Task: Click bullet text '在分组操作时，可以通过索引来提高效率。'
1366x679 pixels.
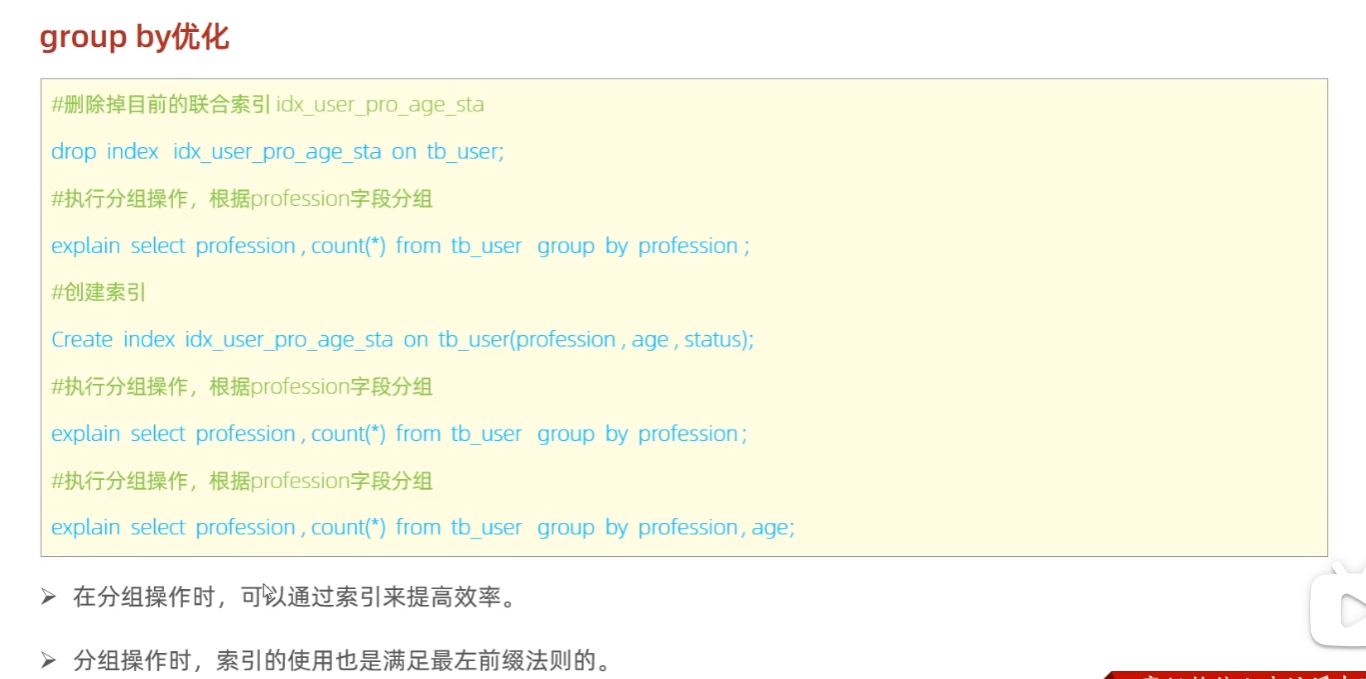Action: [295, 598]
